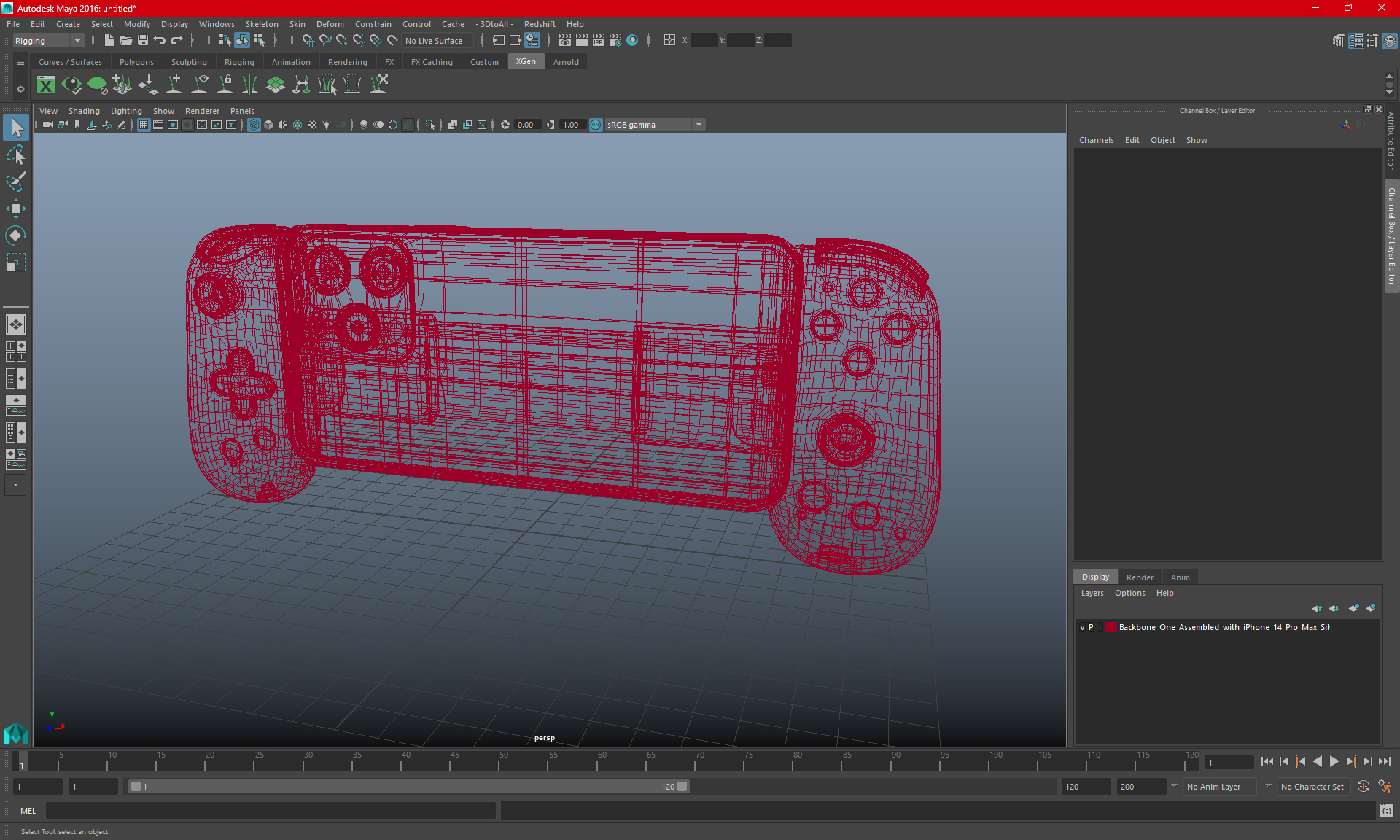This screenshot has width=1400, height=840.
Task: Switch to the Render layer tab
Action: pyautogui.click(x=1140, y=577)
